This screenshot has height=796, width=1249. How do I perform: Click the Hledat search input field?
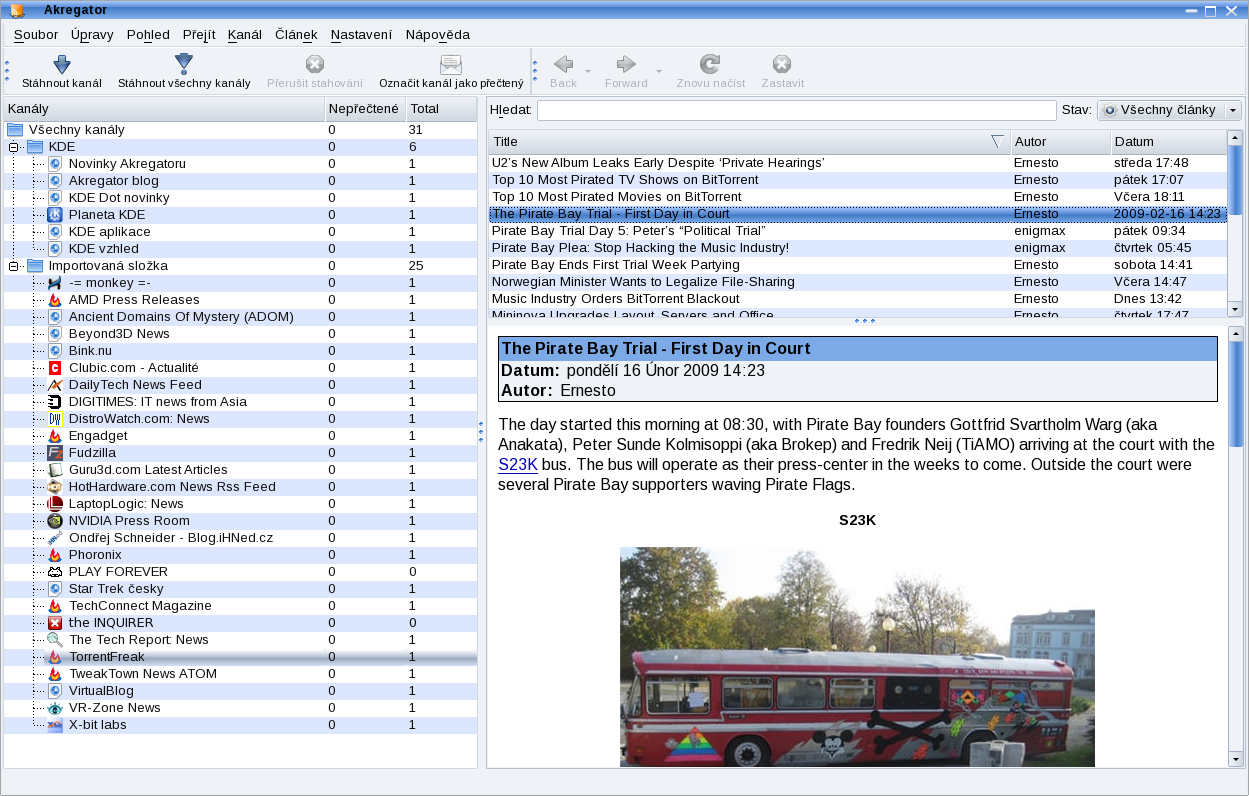coord(796,110)
